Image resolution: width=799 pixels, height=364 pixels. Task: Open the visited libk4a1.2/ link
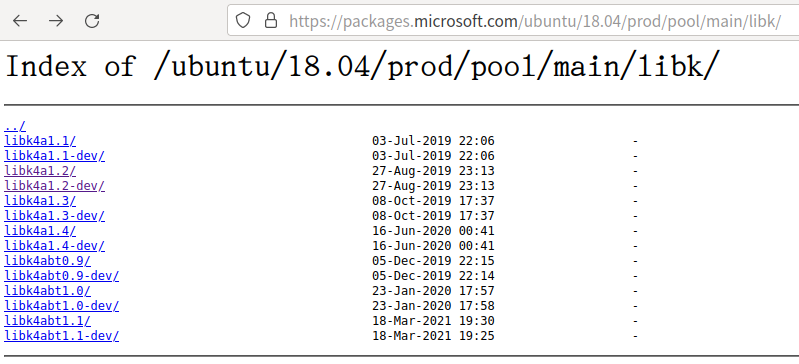[40, 171]
